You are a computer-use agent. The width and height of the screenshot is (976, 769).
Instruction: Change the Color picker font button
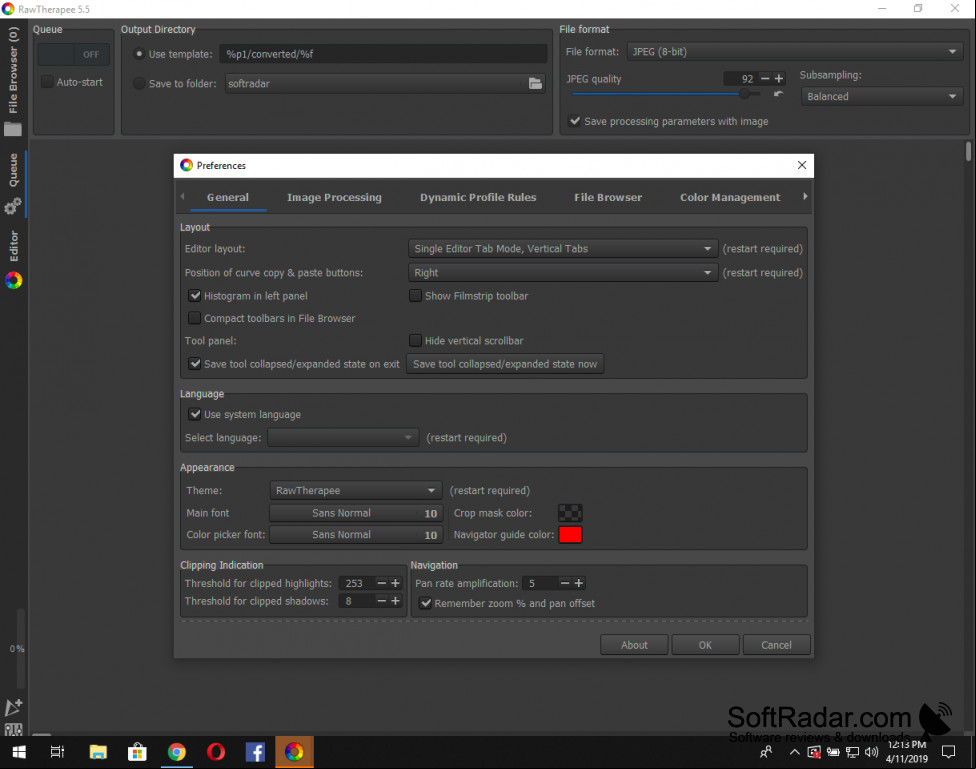(355, 535)
